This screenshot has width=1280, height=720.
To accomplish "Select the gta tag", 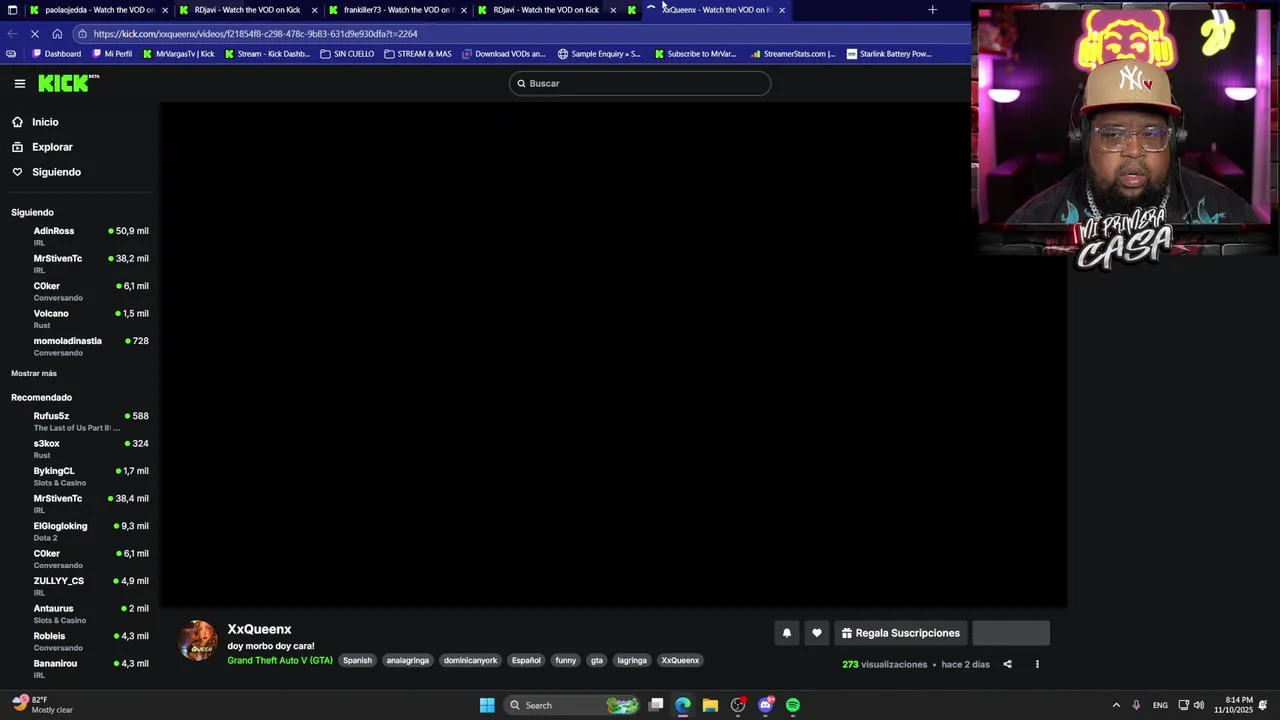I will pos(597,660).
